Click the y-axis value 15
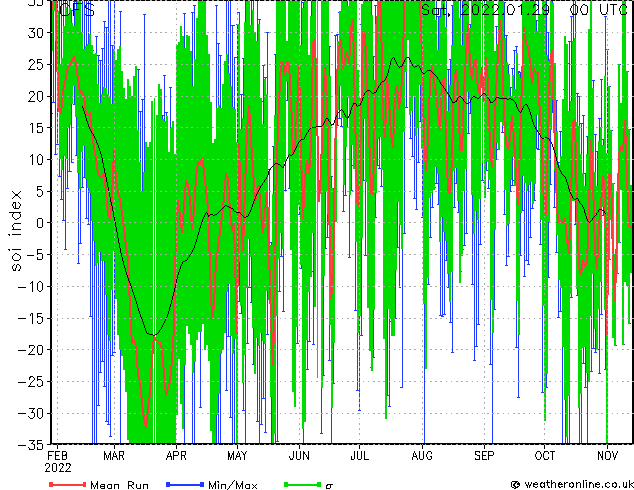The height and width of the screenshot is (490, 634). click(36, 128)
